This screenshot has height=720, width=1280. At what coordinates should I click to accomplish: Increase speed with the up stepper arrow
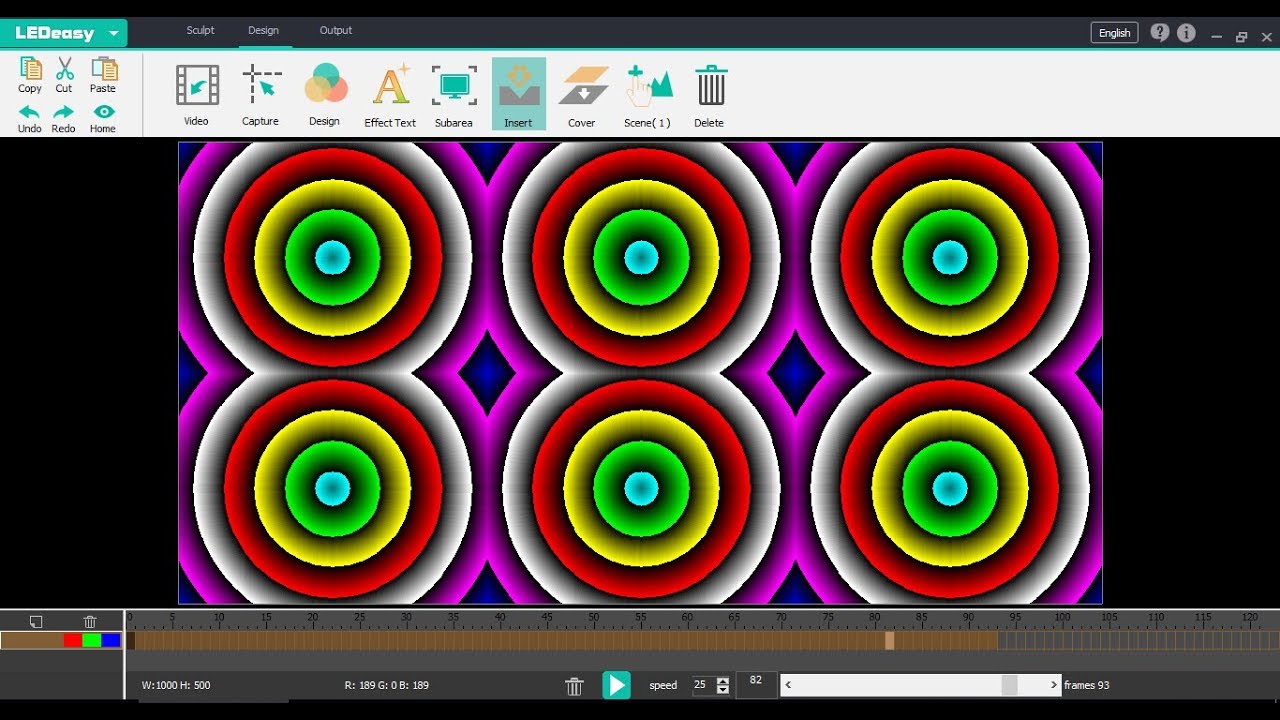click(x=723, y=680)
